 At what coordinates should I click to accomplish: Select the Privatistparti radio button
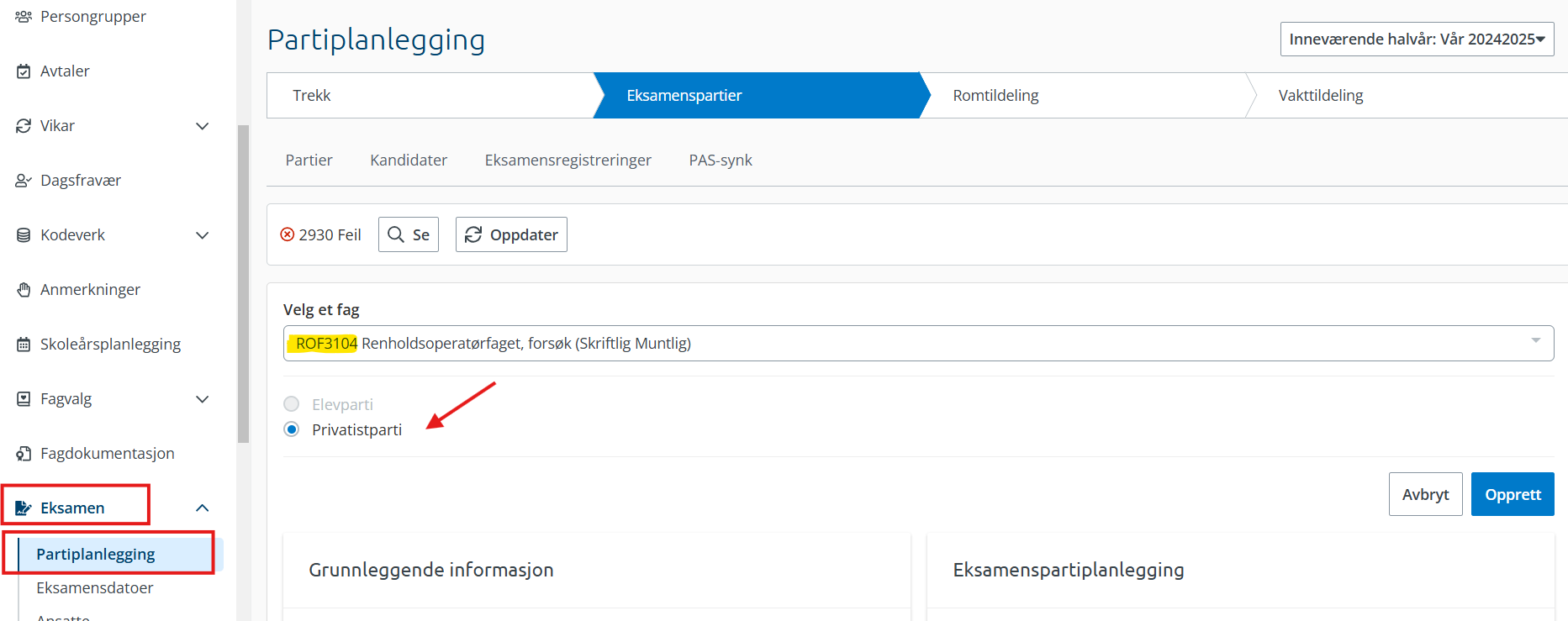pyautogui.click(x=292, y=429)
